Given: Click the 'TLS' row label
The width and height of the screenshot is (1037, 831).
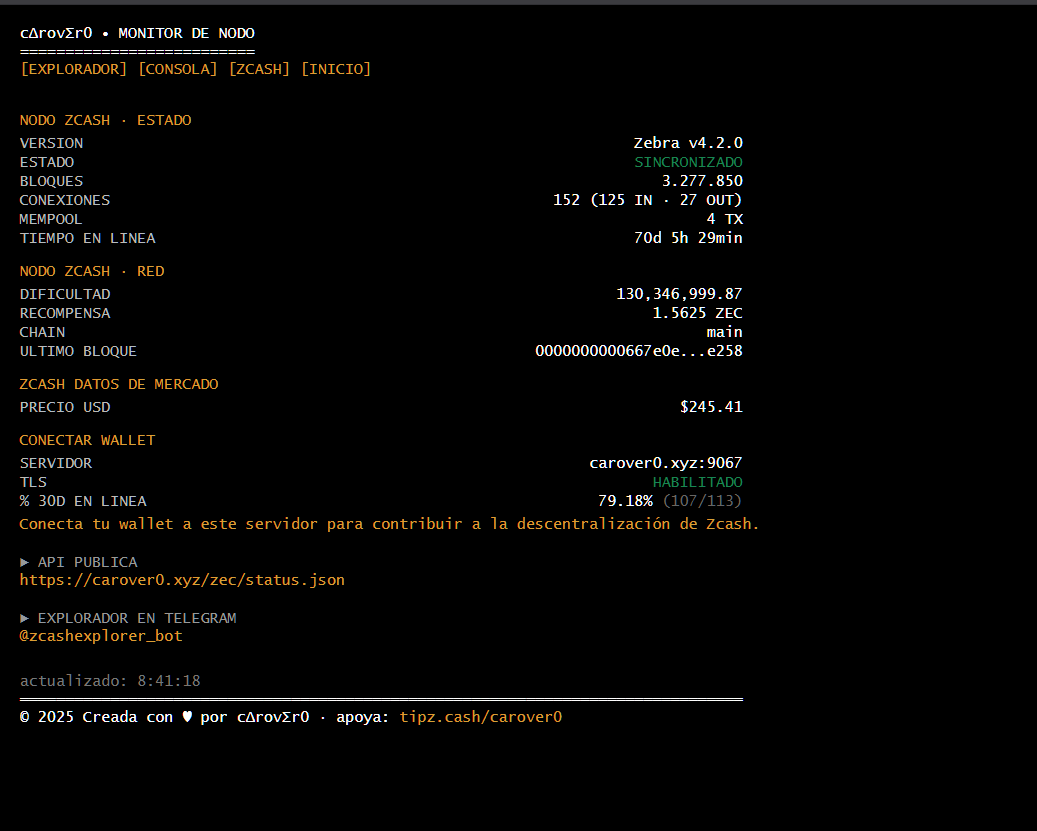Looking at the screenshot, I should (33, 483).
